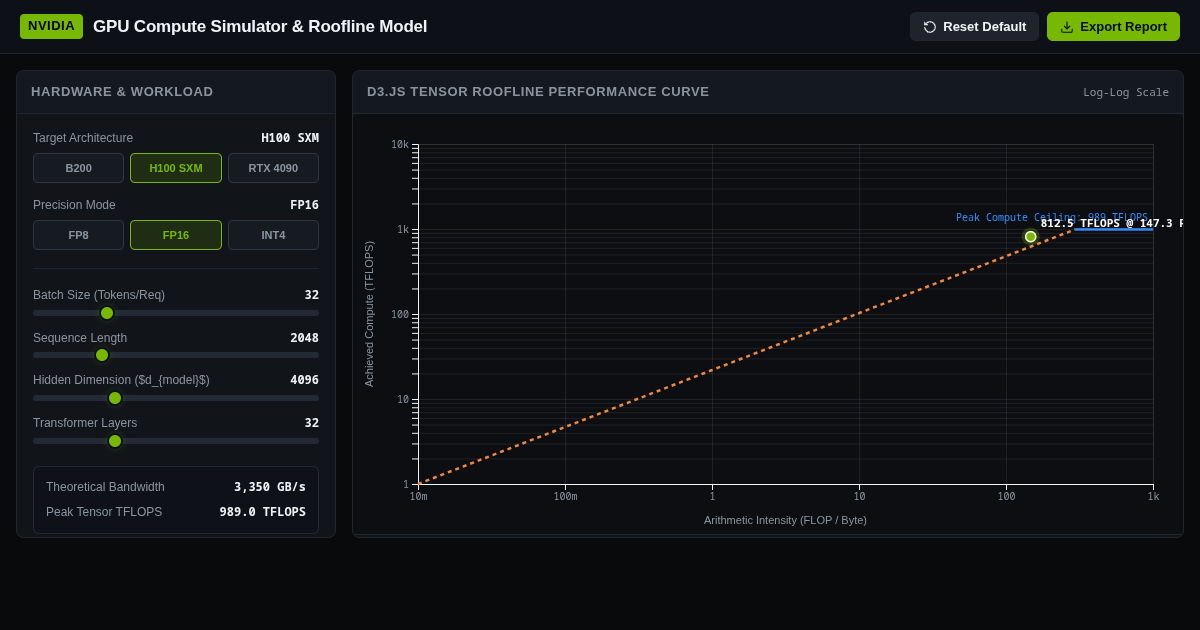Screen dimensions: 1200x630
Task: Click the 'Log-Log Scale' label
Action: pos(1126,93)
